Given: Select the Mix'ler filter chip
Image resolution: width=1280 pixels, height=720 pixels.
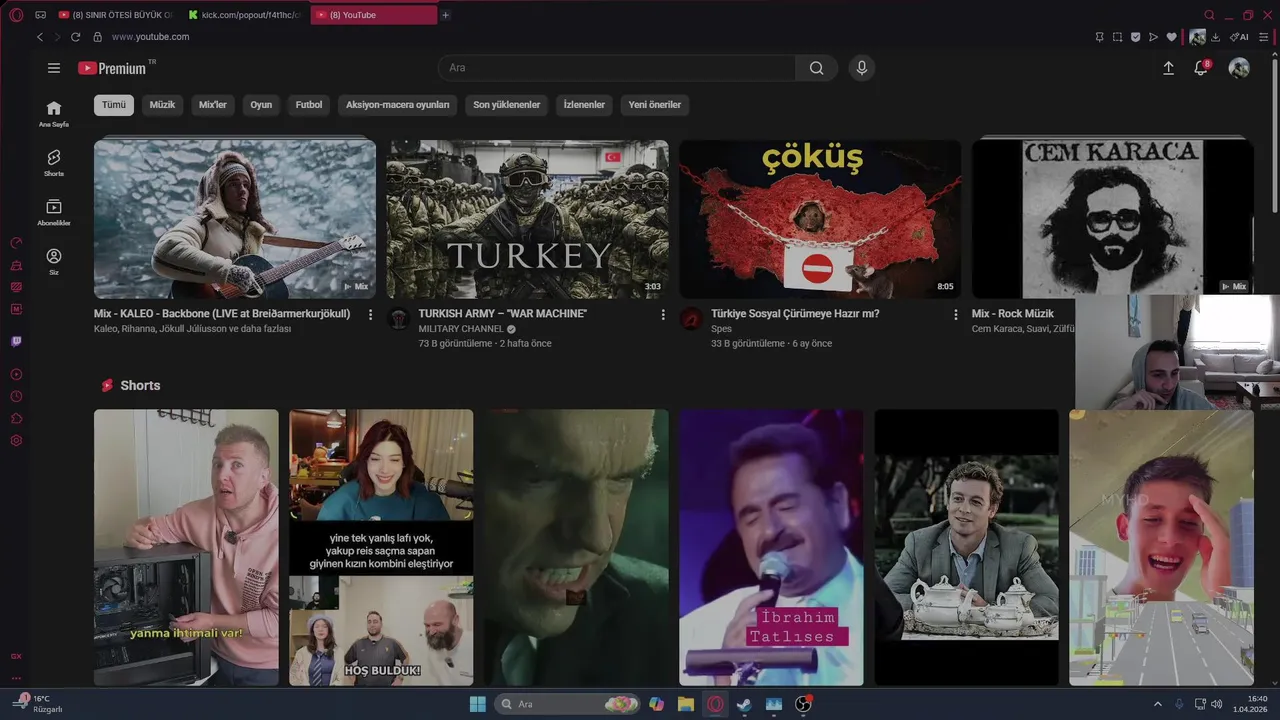Looking at the screenshot, I should tap(213, 105).
